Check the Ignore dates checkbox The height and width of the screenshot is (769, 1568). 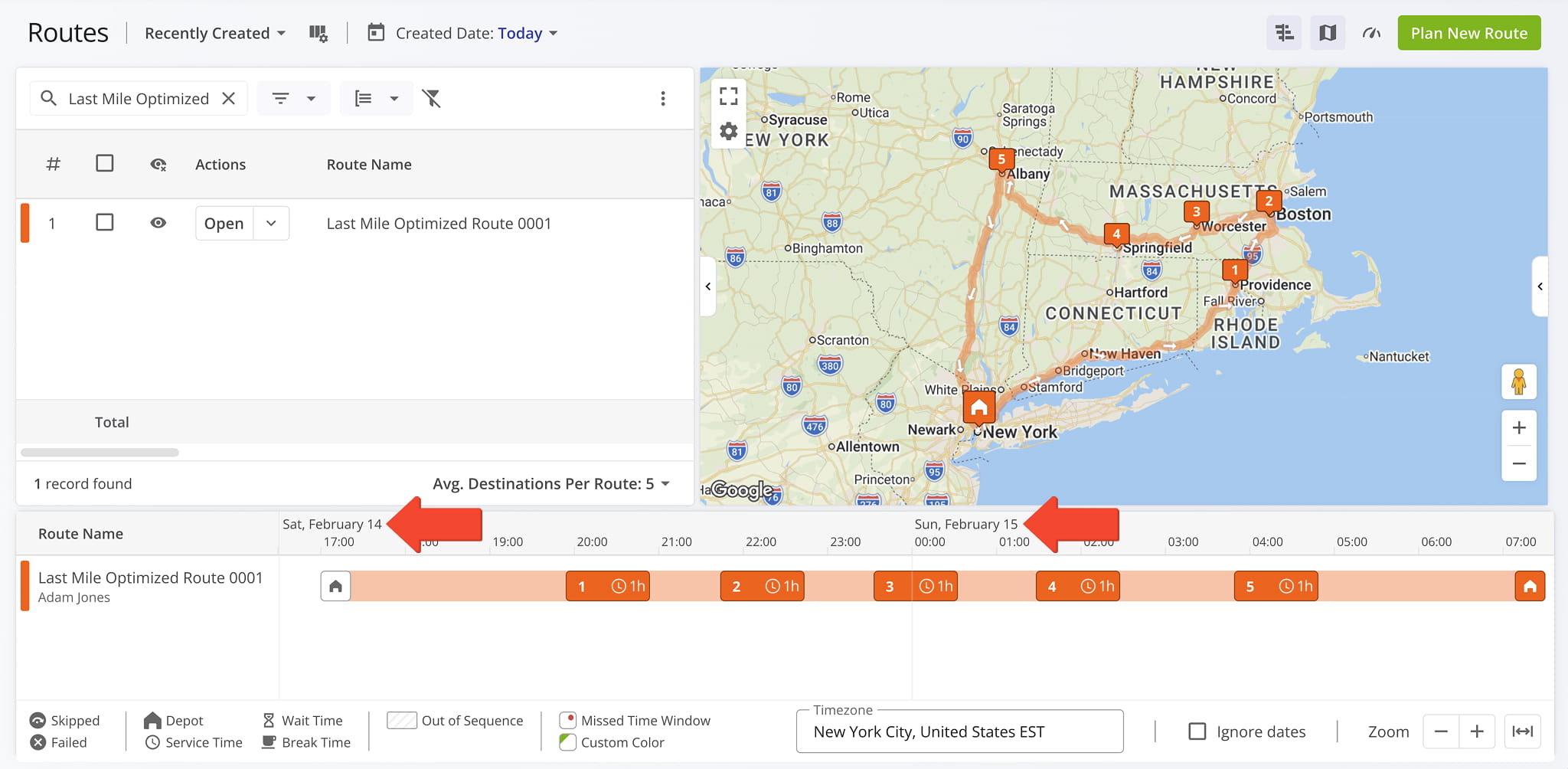(1197, 731)
